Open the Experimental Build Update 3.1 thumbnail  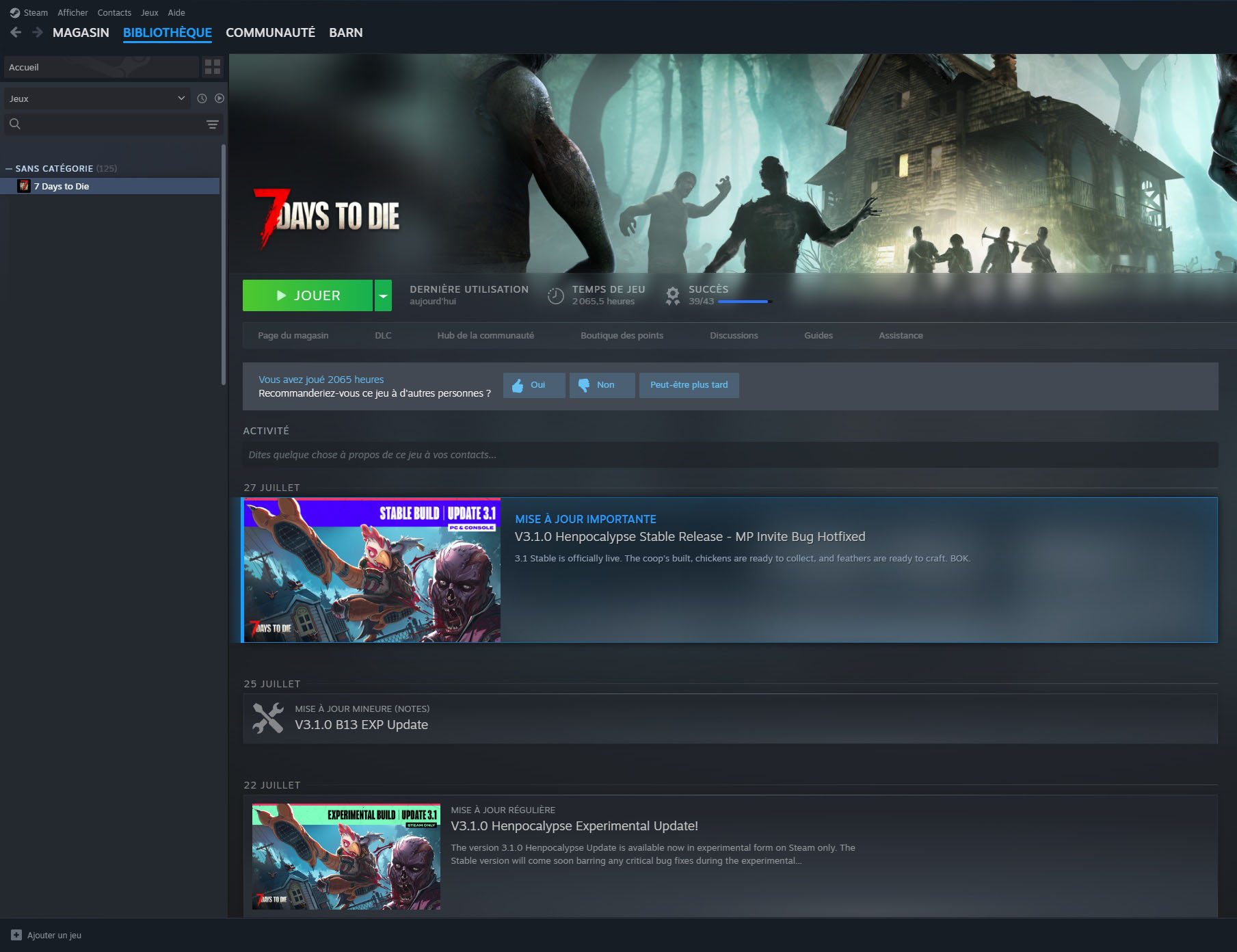[x=346, y=856]
